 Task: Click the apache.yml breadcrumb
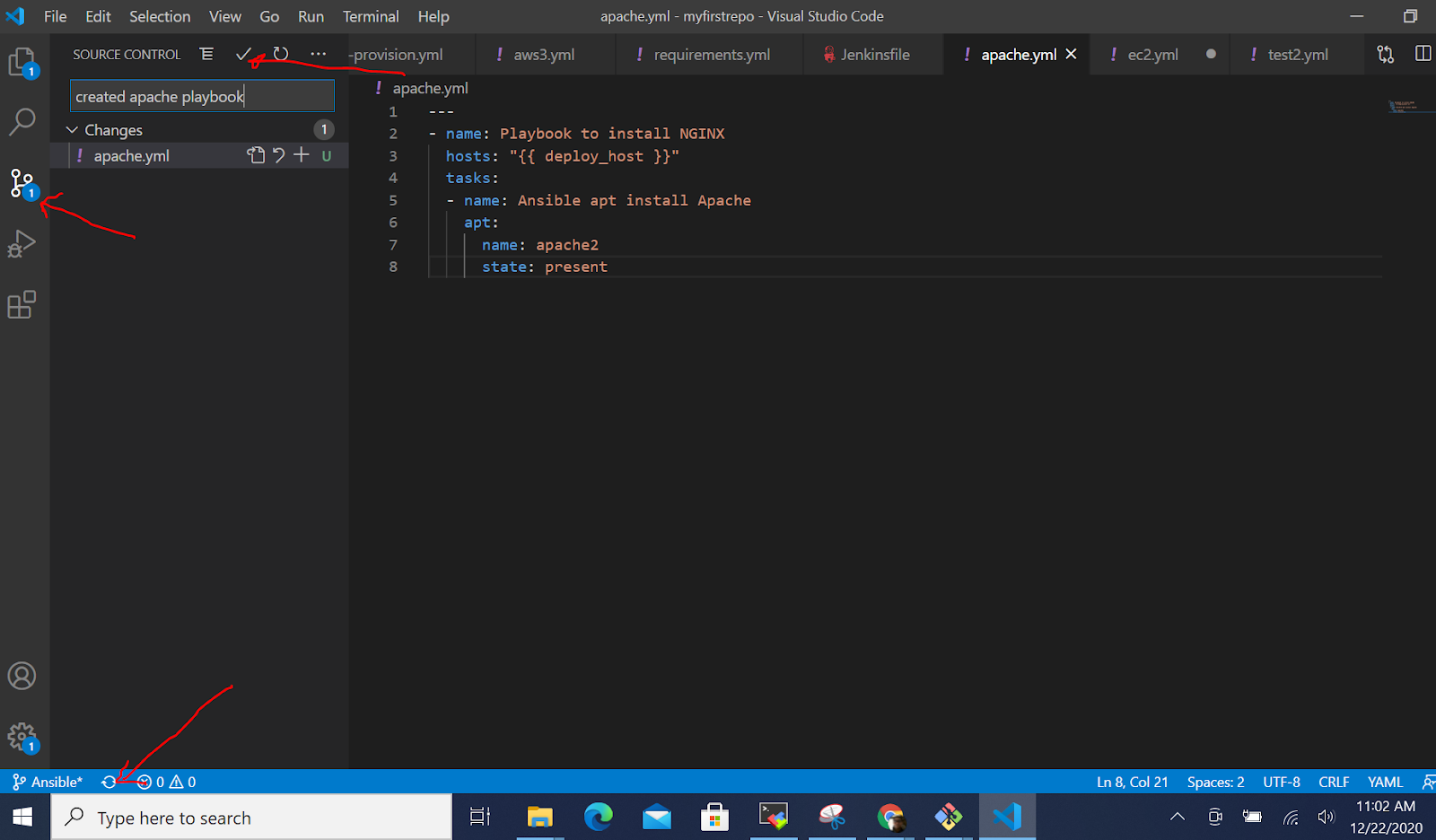point(430,88)
